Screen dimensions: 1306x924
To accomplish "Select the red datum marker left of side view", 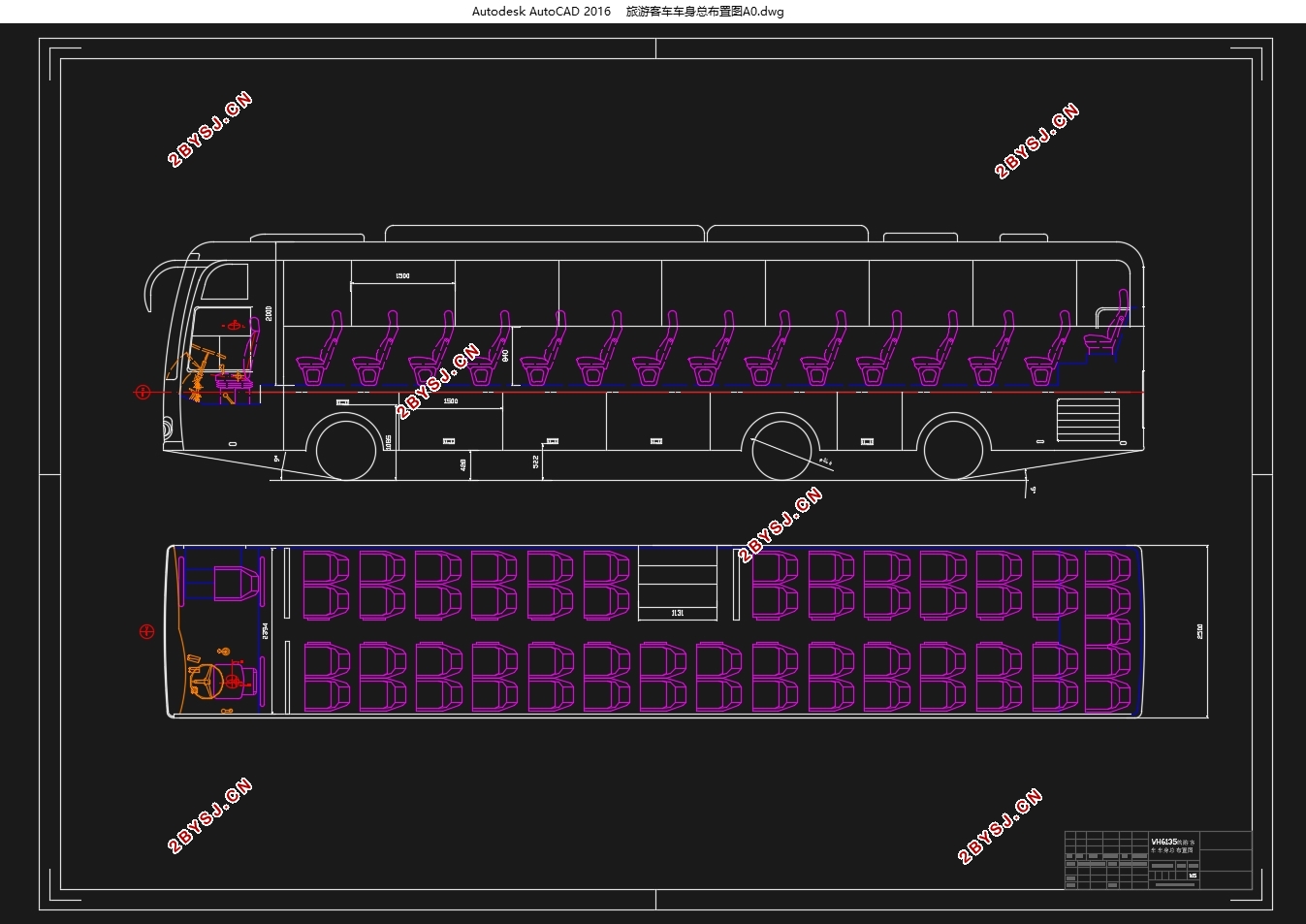I will point(143,392).
